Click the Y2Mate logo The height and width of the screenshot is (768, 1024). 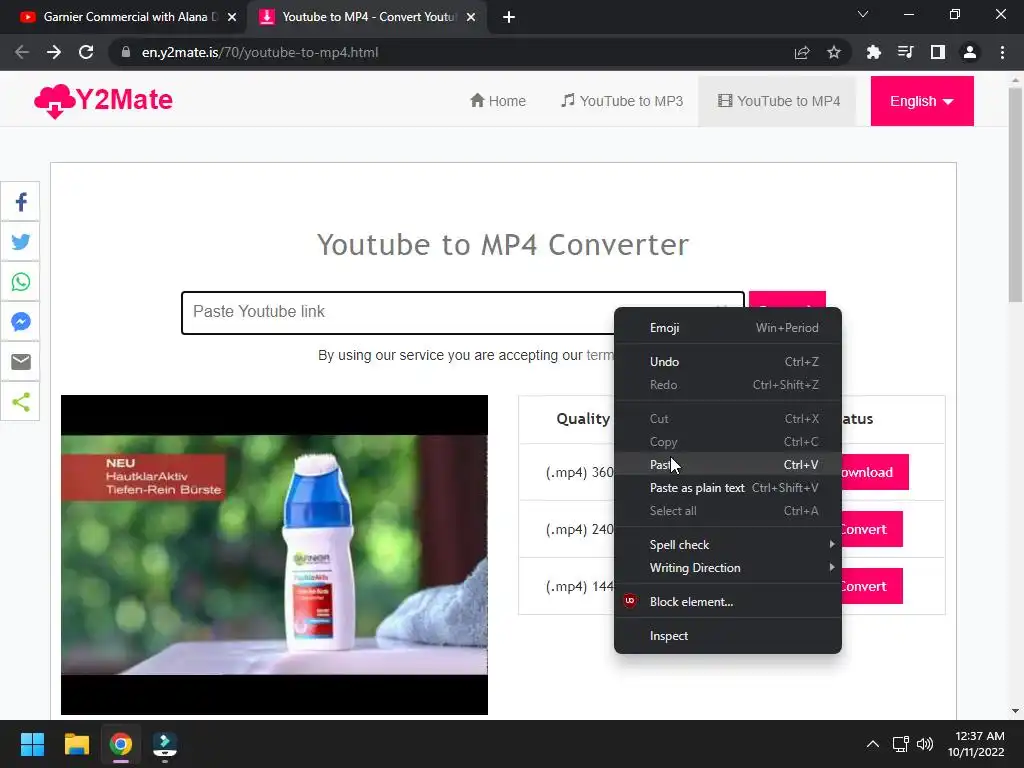coord(103,101)
